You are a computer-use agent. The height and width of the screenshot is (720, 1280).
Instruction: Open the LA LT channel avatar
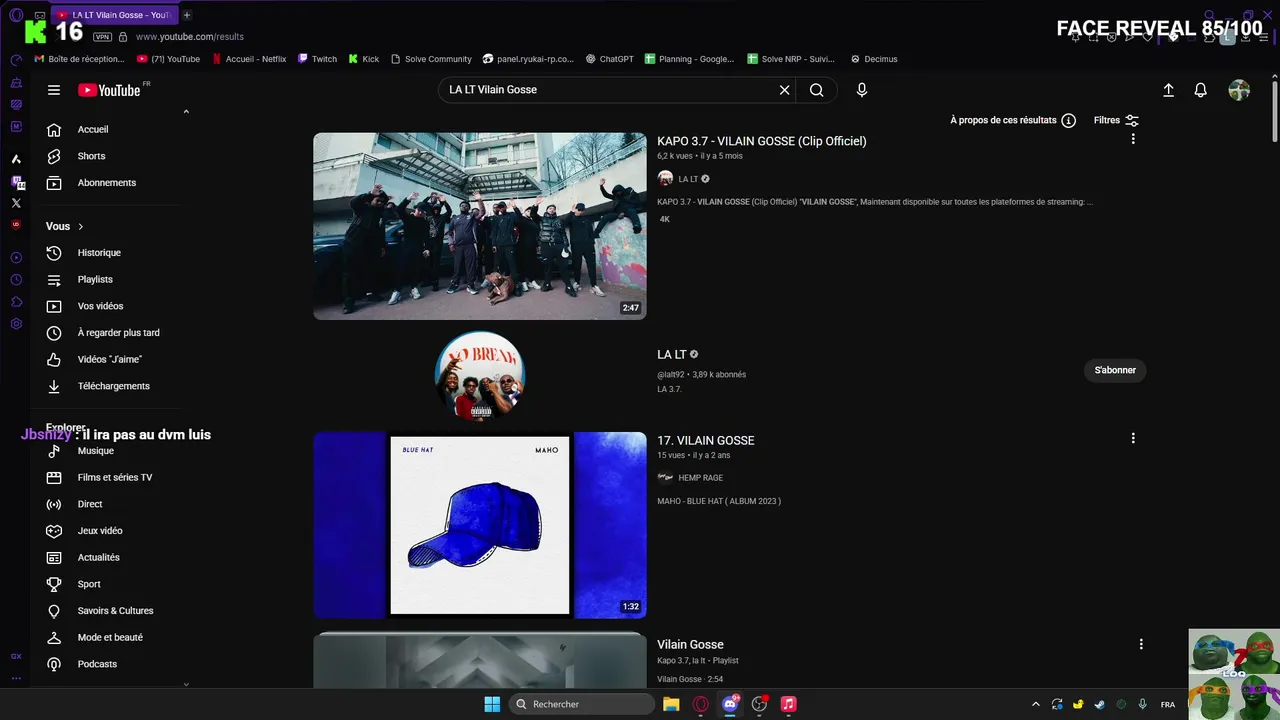click(480, 376)
